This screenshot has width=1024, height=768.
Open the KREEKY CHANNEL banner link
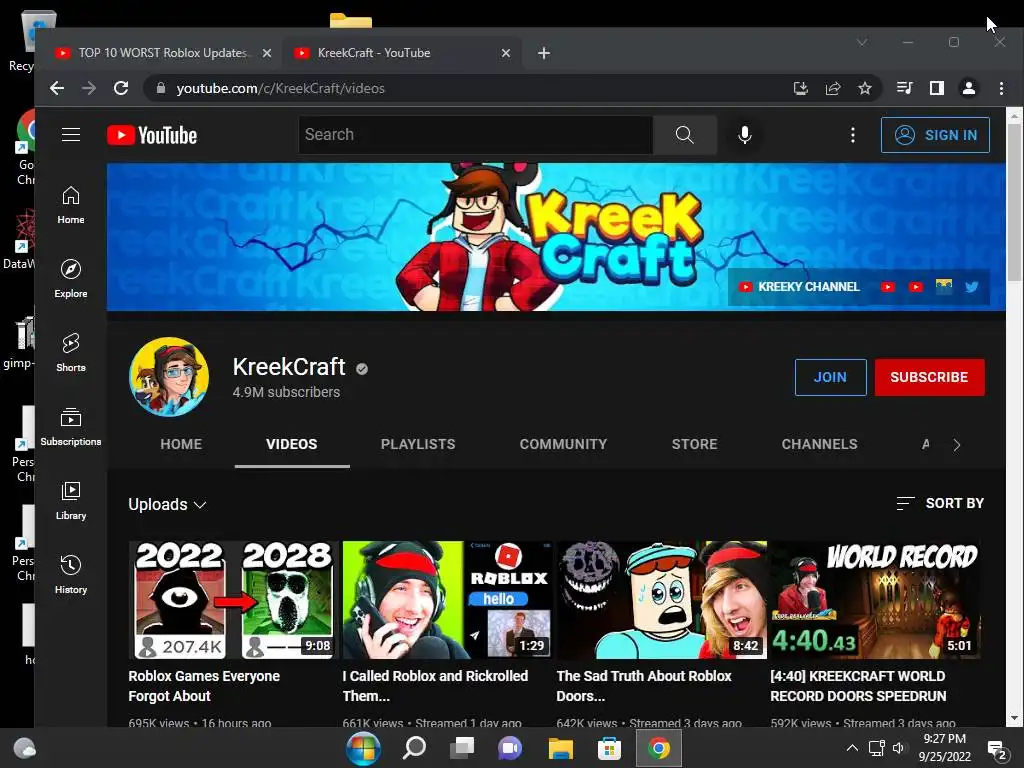(799, 287)
